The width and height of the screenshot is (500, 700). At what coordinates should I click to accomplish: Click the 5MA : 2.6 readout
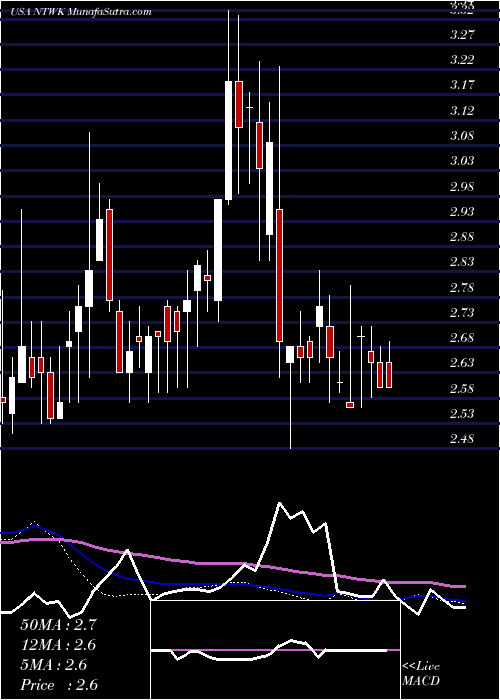pyautogui.click(x=54, y=665)
